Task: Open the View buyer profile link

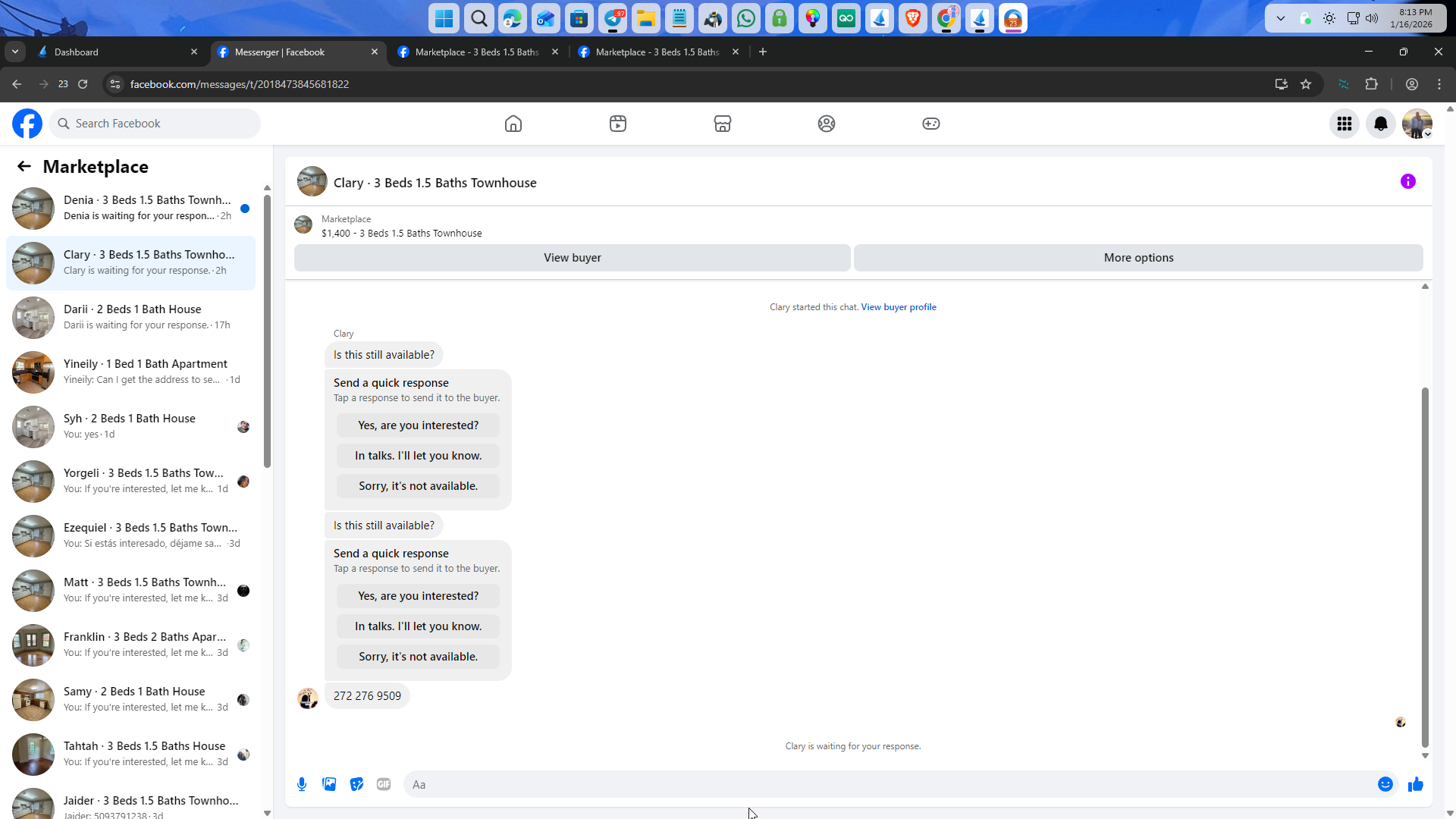Action: (x=898, y=307)
